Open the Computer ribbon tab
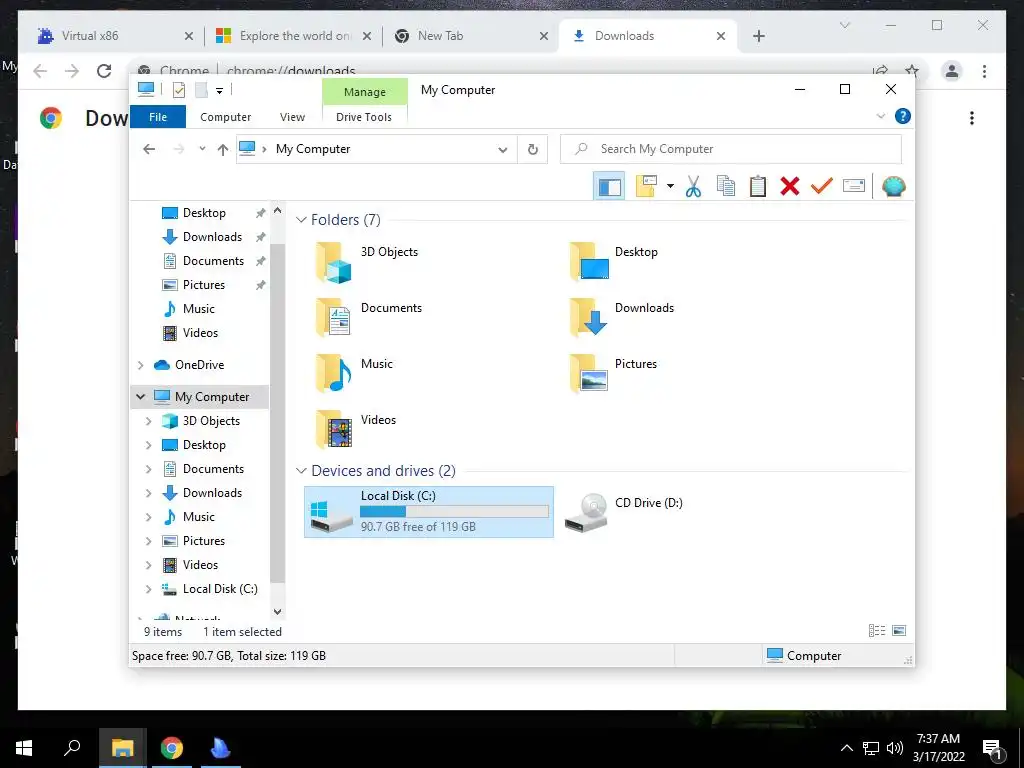1024x768 pixels. click(x=225, y=117)
